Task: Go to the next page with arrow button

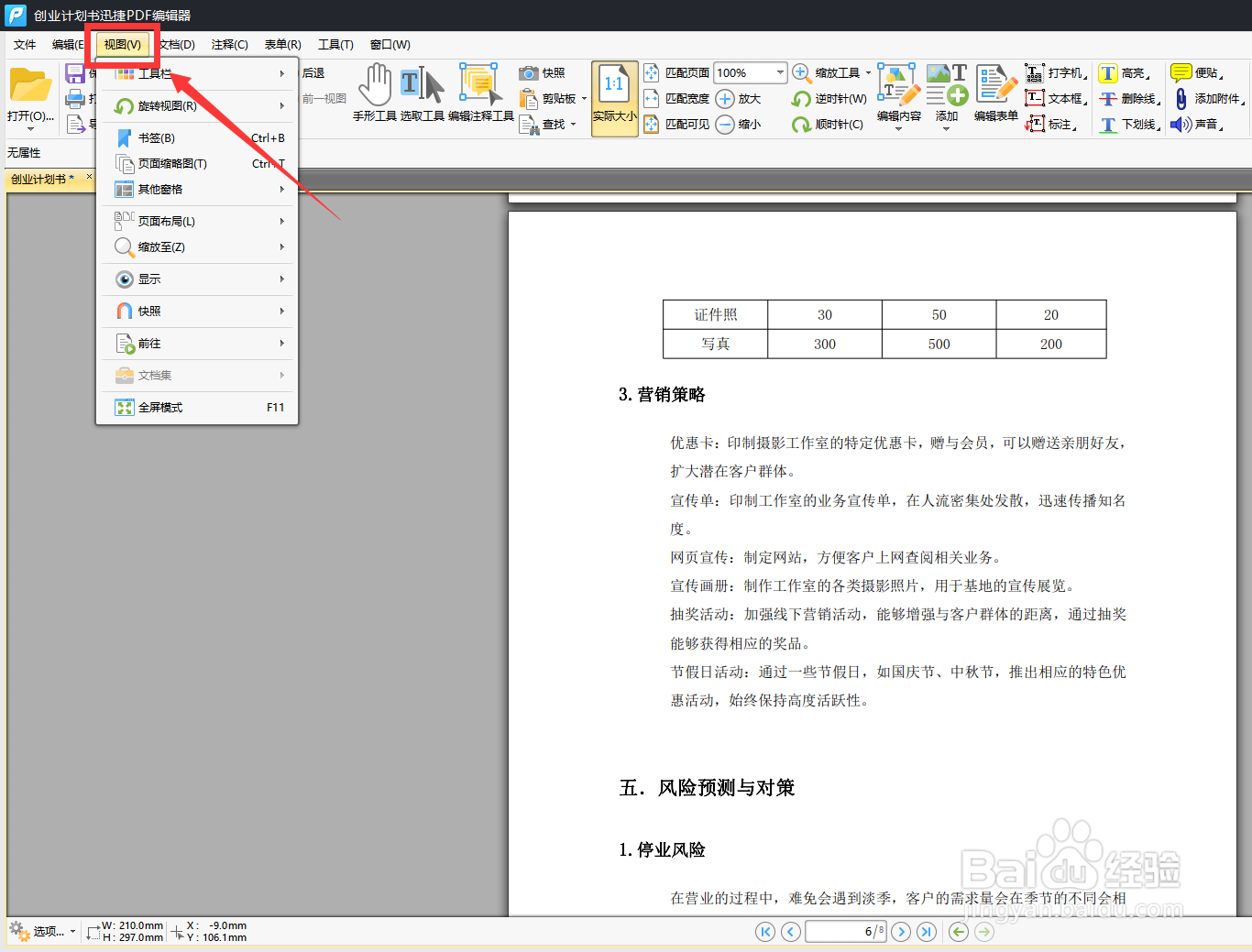Action: pyautogui.click(x=901, y=931)
